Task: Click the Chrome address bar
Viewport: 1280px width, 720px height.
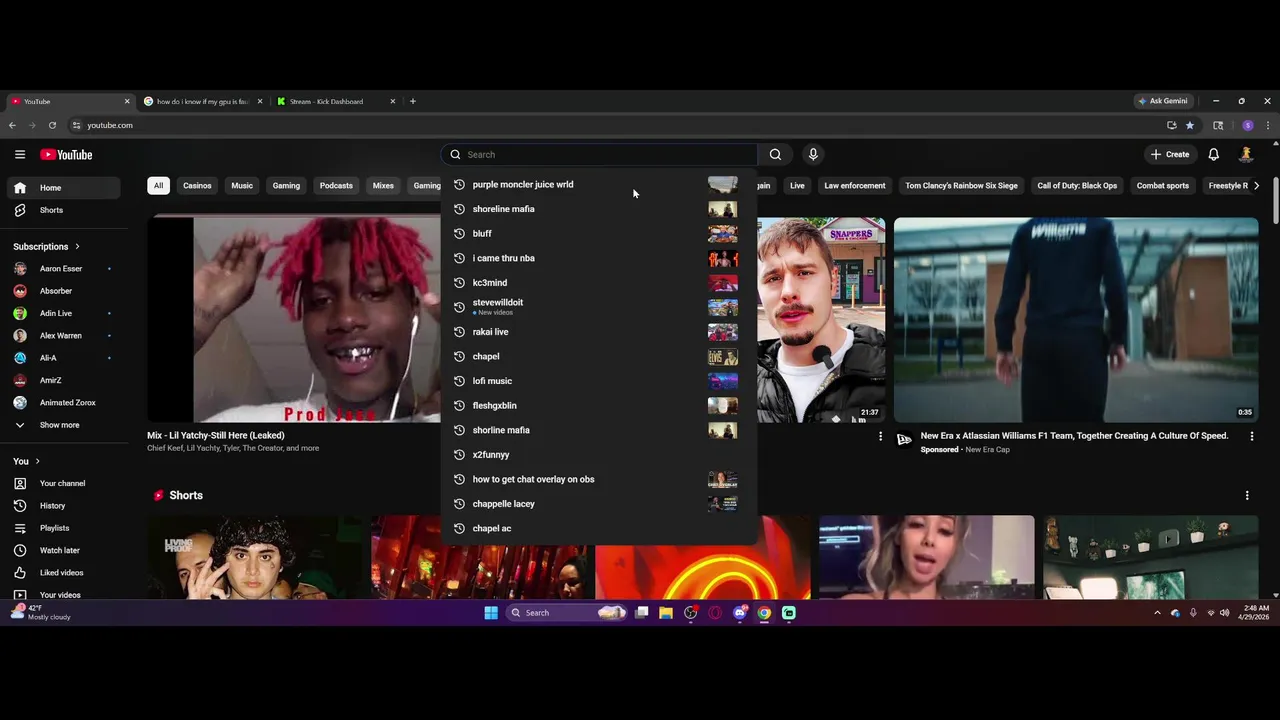Action: pos(620,125)
